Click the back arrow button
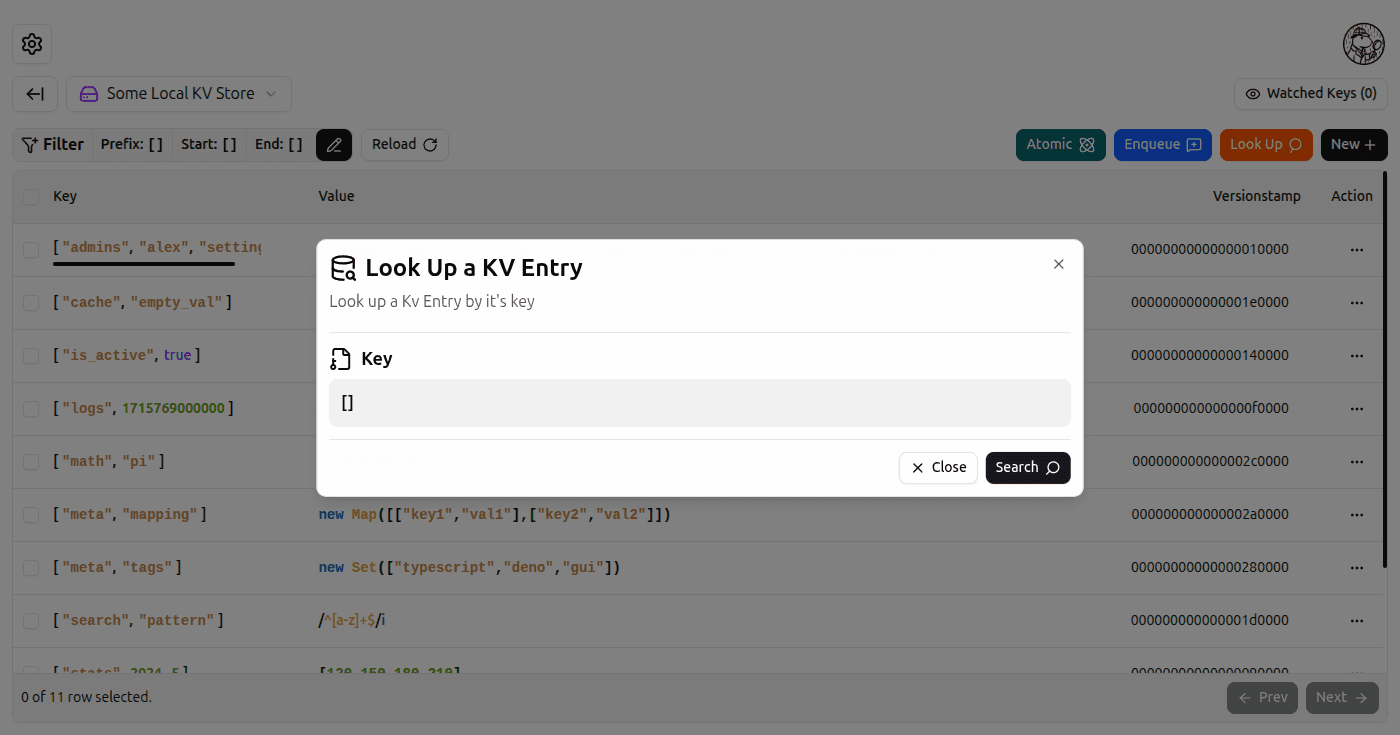Viewport: 1400px width, 735px height. pyautogui.click(x=35, y=94)
